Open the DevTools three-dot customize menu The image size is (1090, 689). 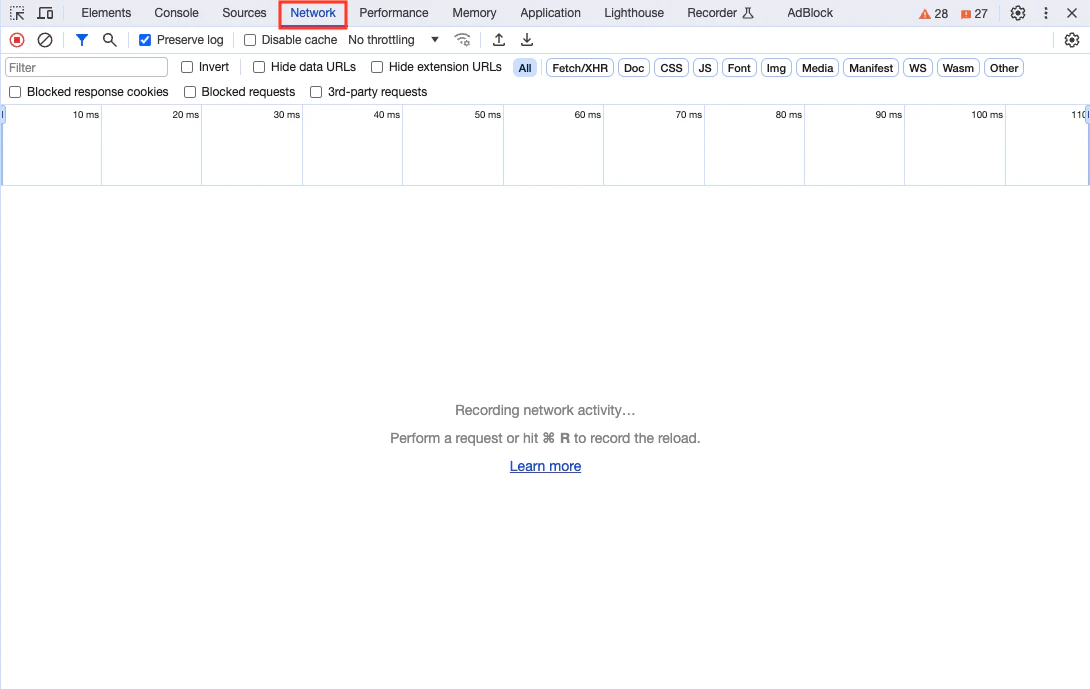pyautogui.click(x=1046, y=13)
